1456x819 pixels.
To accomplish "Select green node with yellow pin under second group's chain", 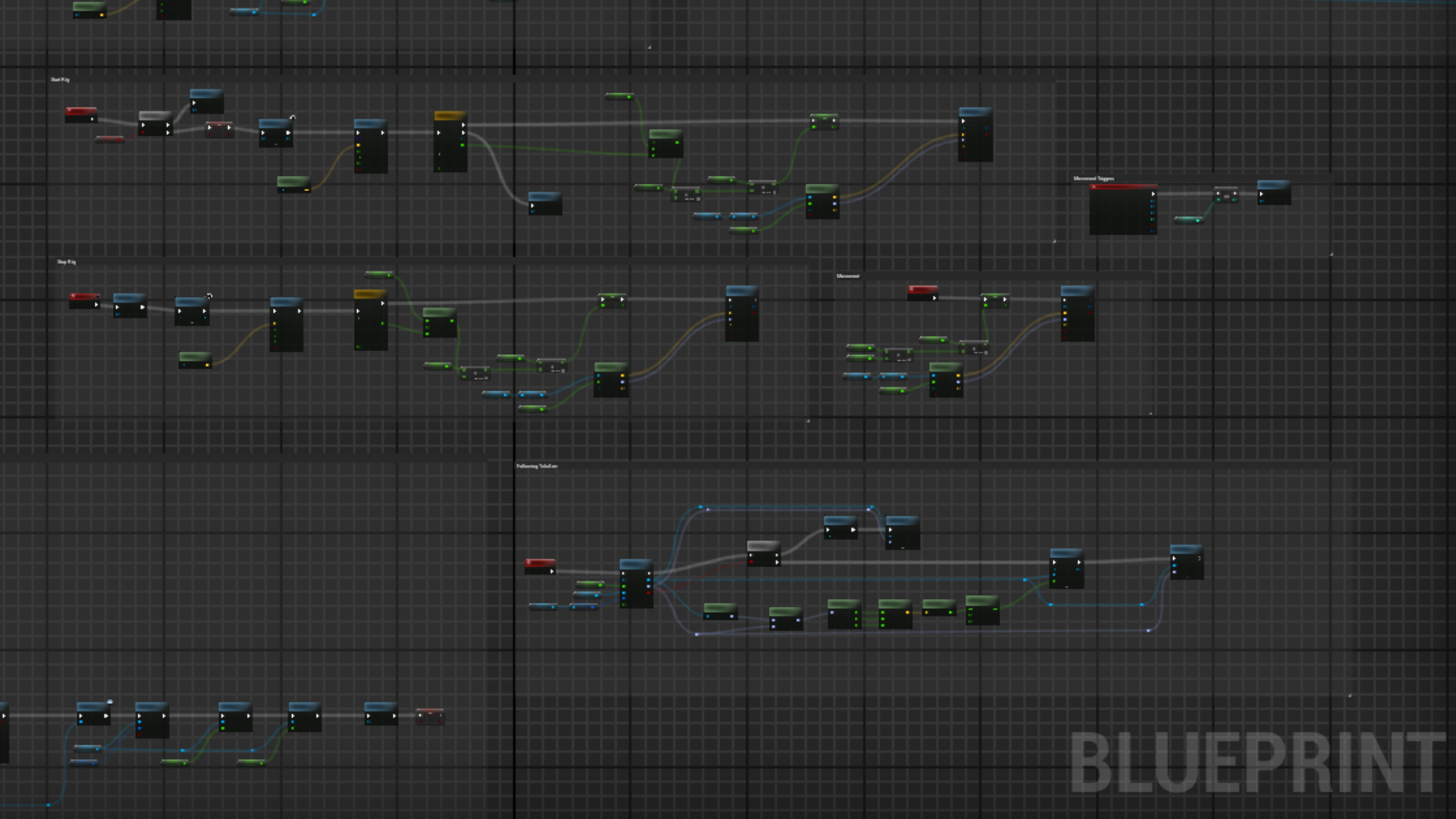I will pos(196,360).
